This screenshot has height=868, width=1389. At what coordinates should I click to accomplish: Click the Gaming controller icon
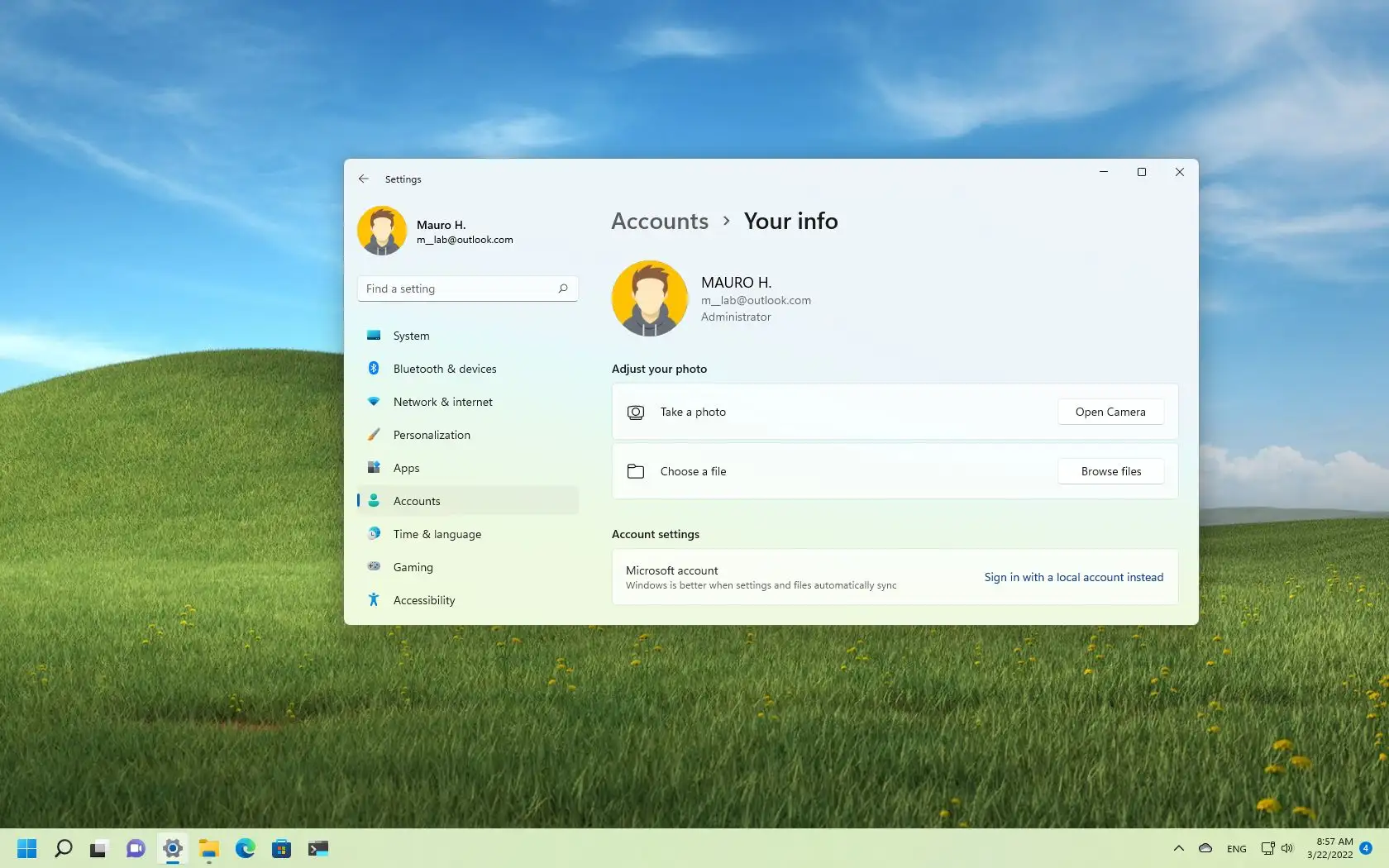pyautogui.click(x=374, y=567)
